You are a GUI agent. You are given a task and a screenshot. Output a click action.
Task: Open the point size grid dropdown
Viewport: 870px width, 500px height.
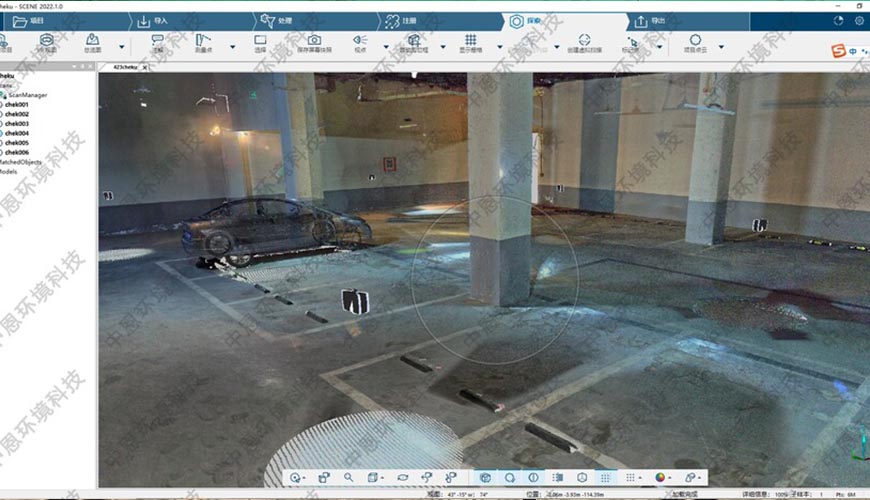633,477
